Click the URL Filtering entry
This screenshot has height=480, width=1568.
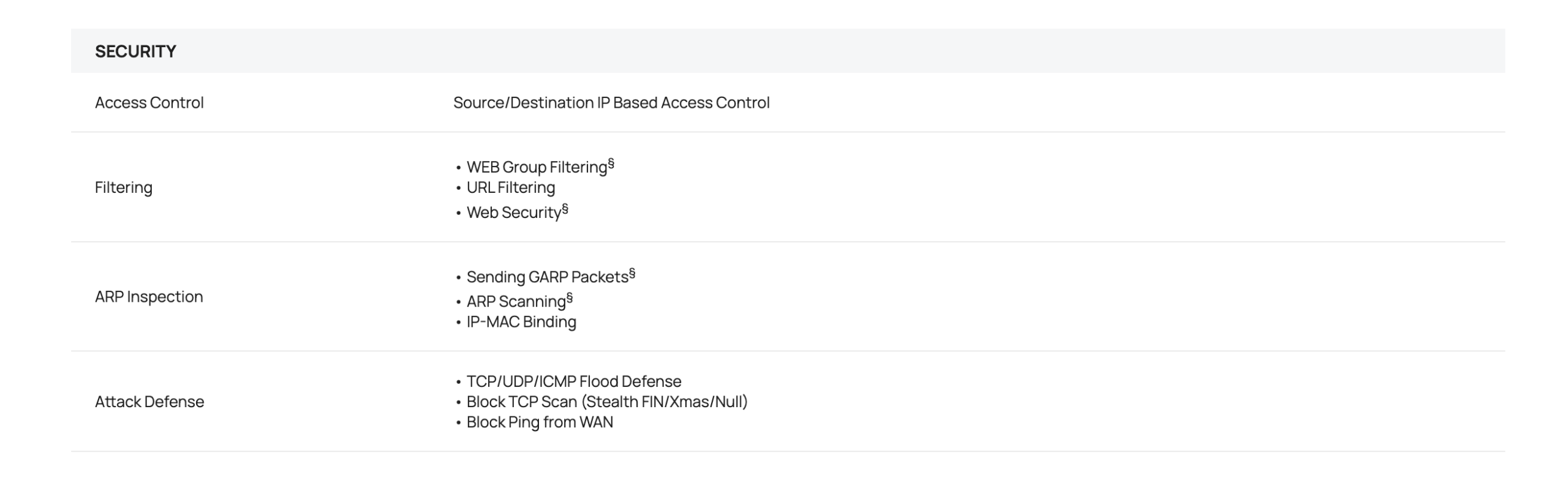(510, 187)
